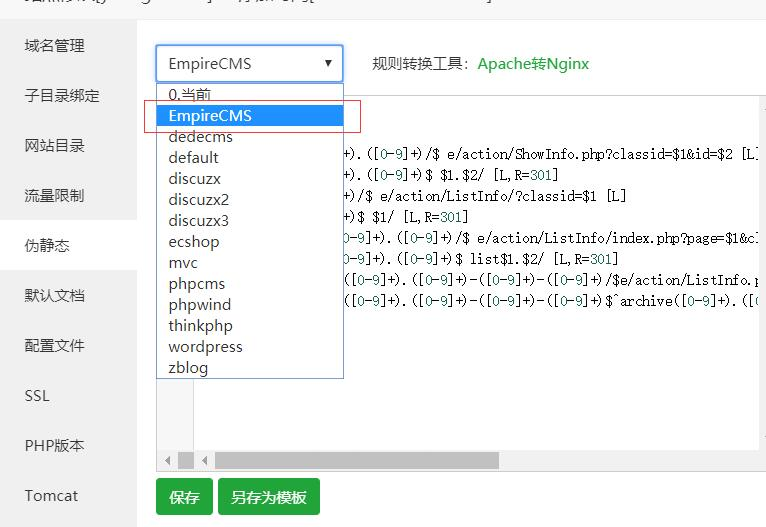The height and width of the screenshot is (527, 766).
Task: Choose dedecms from the template list
Action: [200, 136]
